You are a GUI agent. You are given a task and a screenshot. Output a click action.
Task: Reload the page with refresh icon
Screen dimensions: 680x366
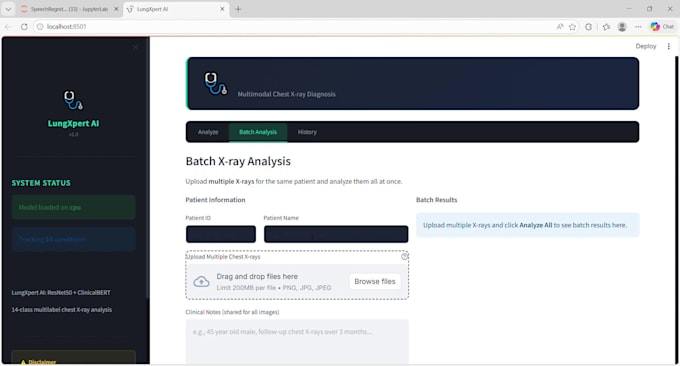coord(24,26)
